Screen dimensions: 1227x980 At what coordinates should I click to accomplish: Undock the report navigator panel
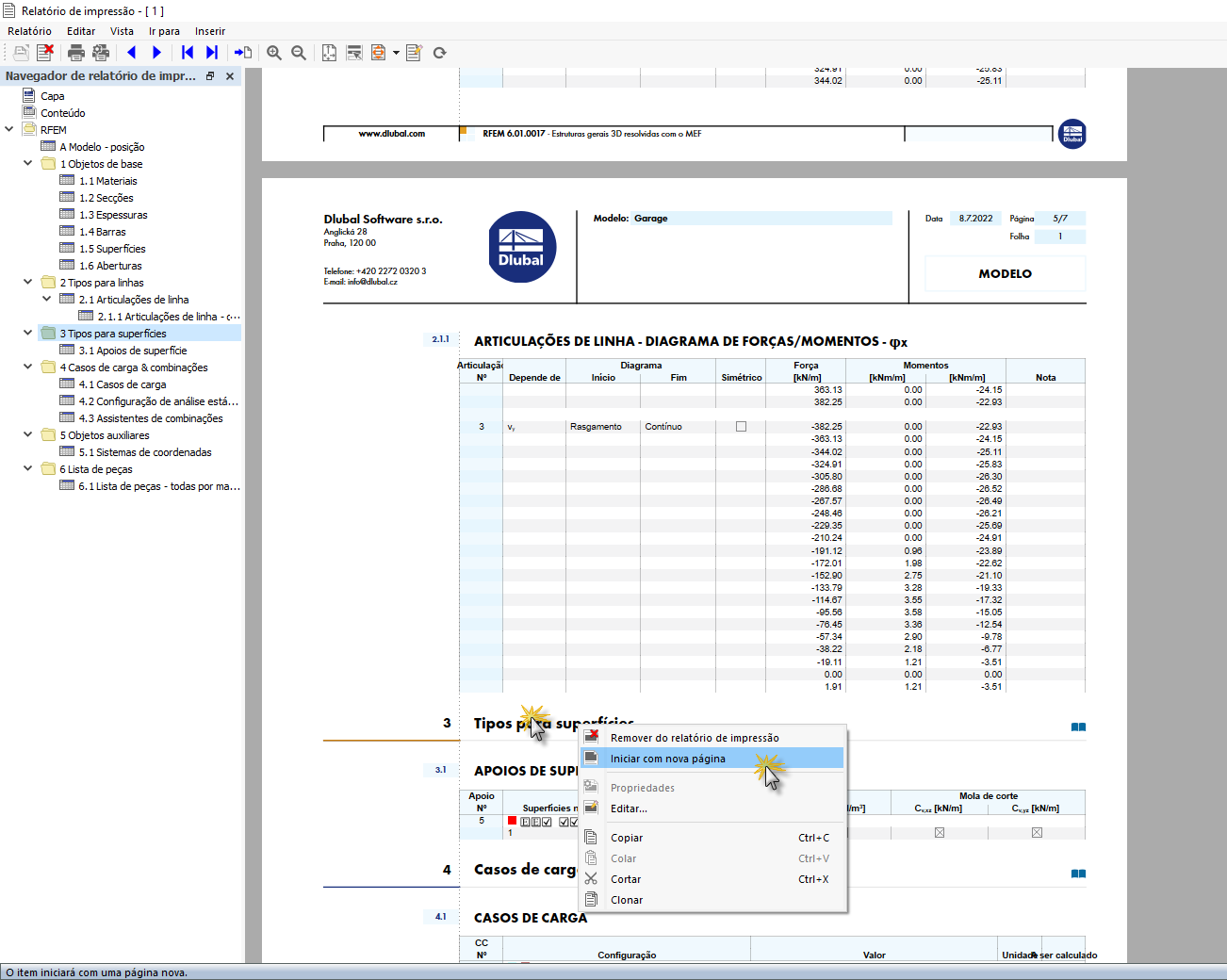point(210,76)
